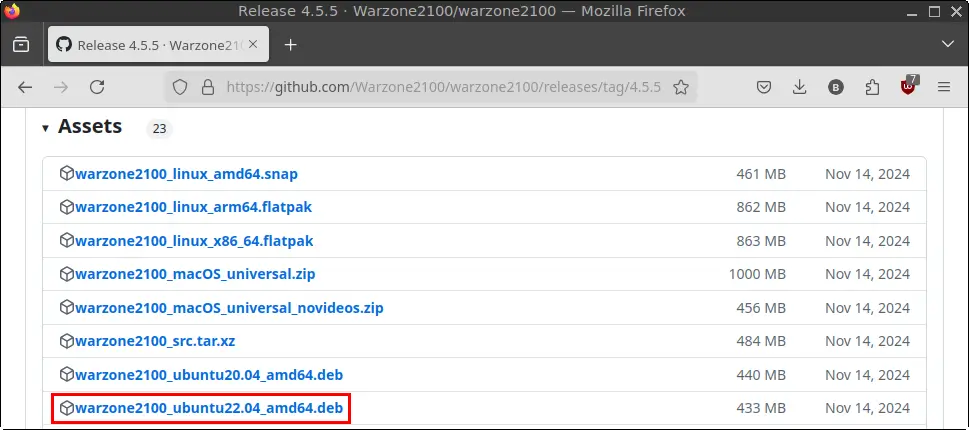This screenshot has width=969, height=430.
Task: Open the uBlock Origin extension icon
Action: (x=908, y=86)
